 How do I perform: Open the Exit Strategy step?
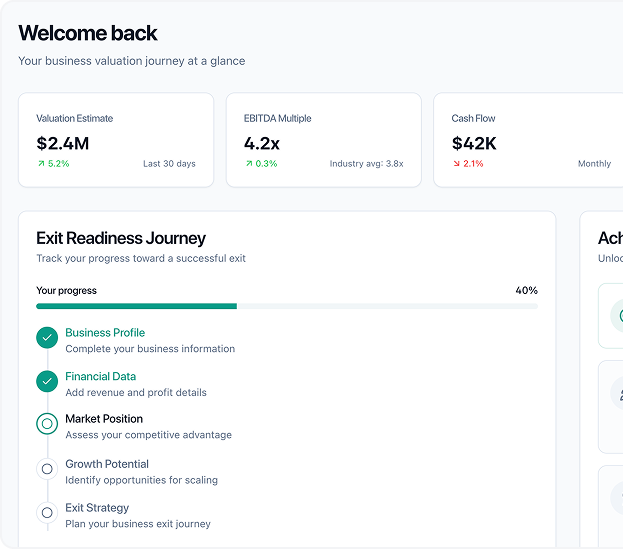tap(97, 508)
